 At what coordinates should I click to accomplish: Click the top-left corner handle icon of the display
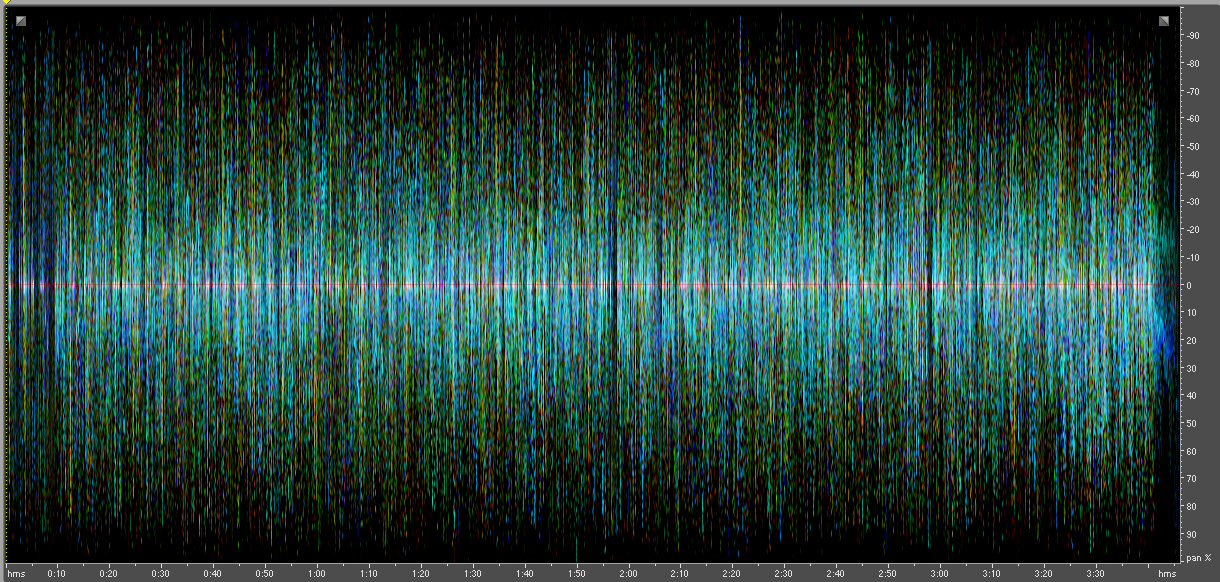coord(21,20)
